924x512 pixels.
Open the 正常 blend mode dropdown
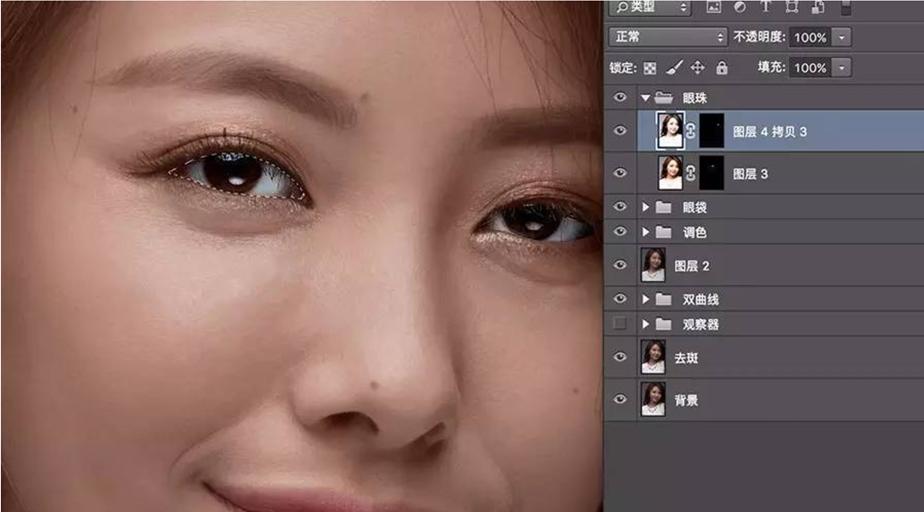668,37
